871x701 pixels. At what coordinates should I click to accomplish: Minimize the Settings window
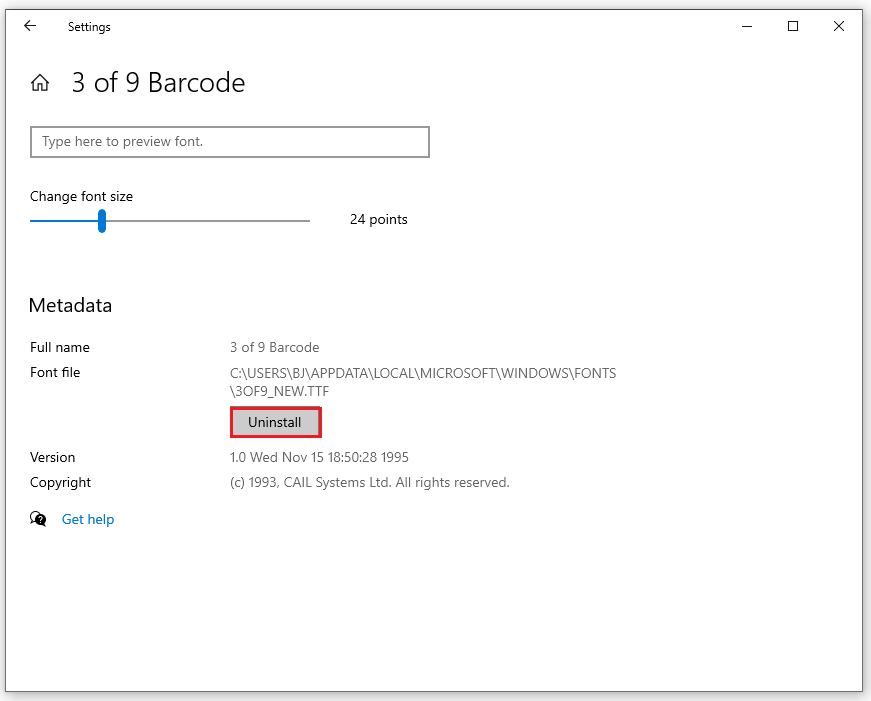(747, 27)
